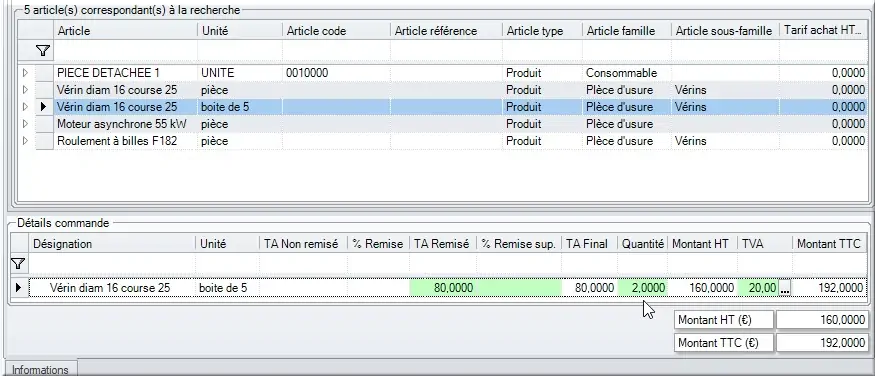The height and width of the screenshot is (376, 875).
Task: Click the Consommable family cell
Action: [x=627, y=73]
